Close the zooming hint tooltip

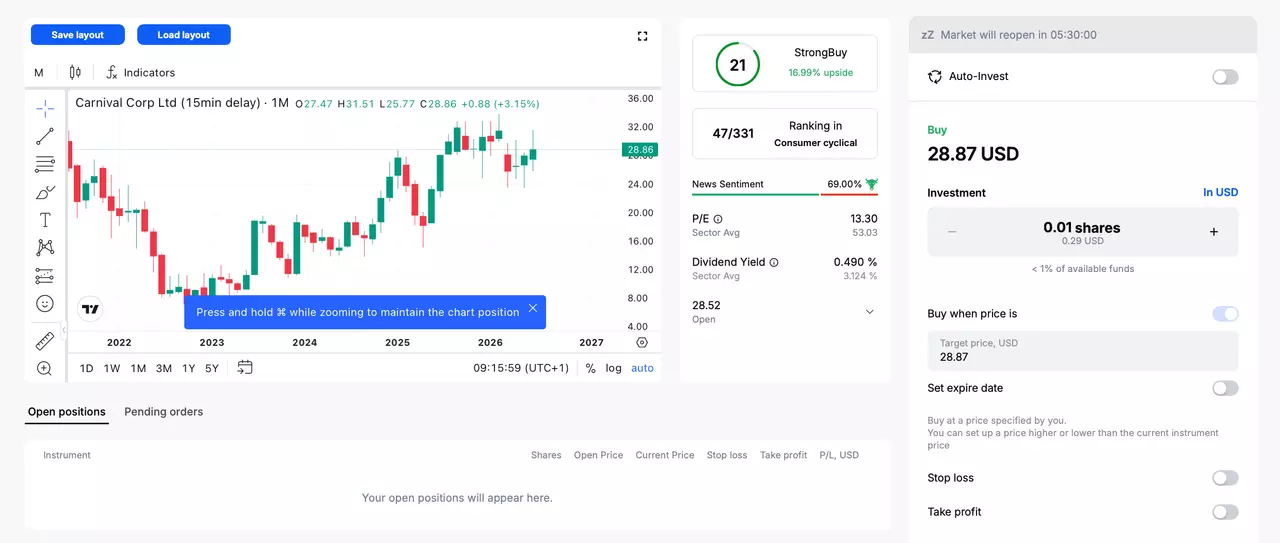(533, 308)
